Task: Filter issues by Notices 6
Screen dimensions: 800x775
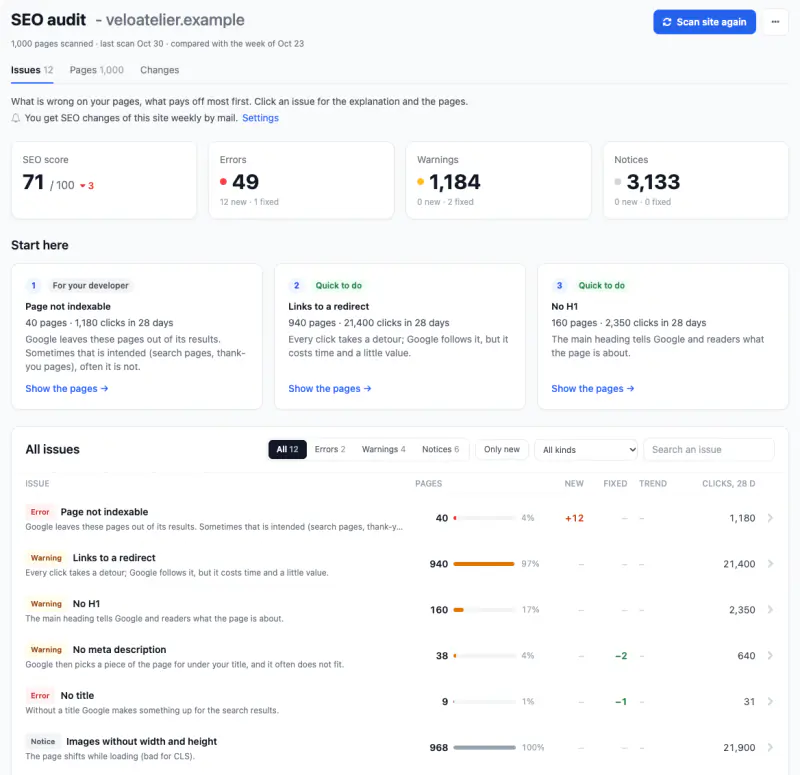Action: (x=440, y=449)
